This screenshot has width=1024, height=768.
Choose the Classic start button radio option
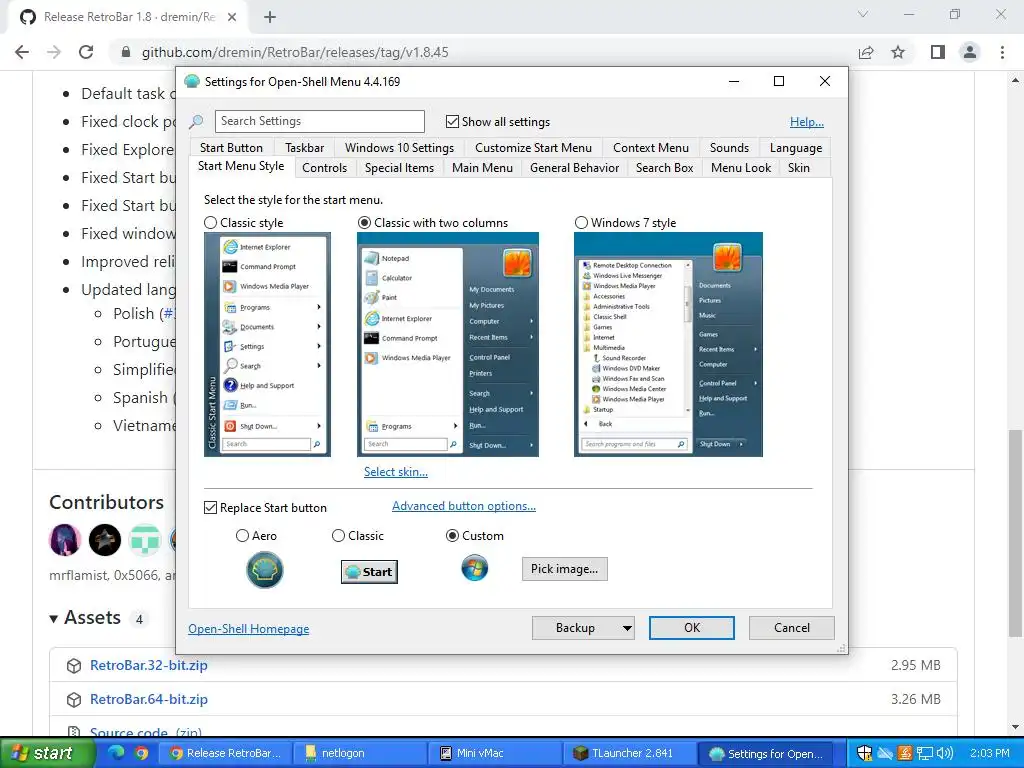pyautogui.click(x=338, y=536)
